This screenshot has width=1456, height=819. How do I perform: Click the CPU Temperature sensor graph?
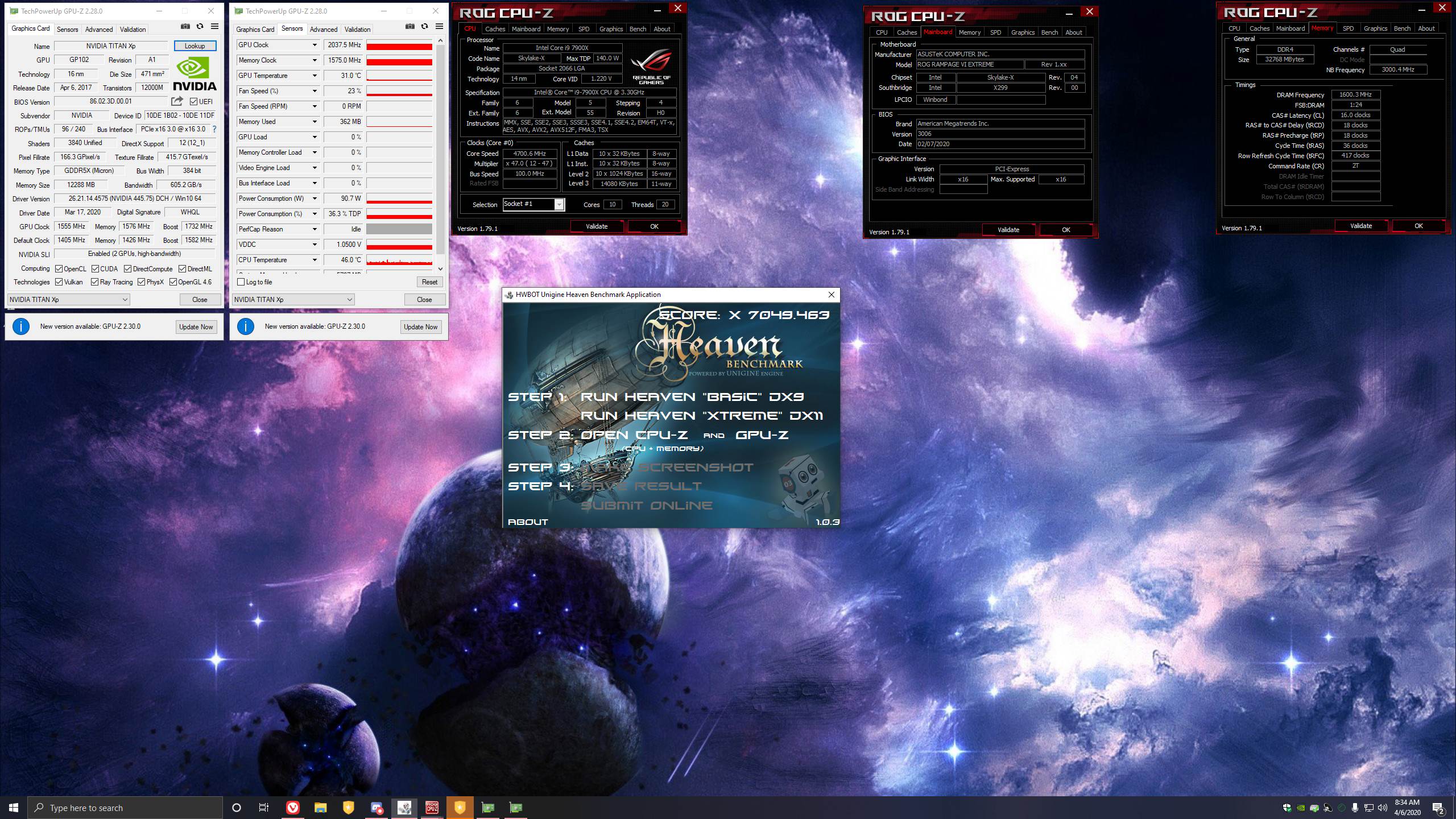[x=399, y=260]
